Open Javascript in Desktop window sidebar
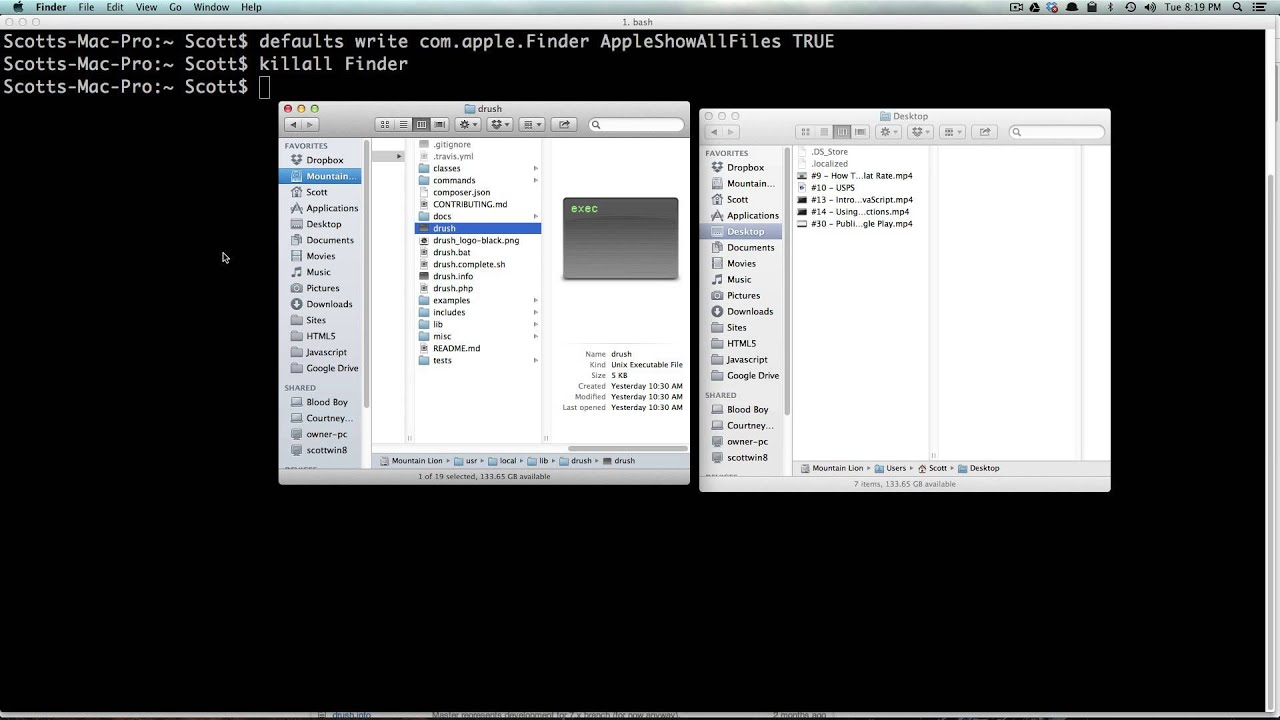The width and height of the screenshot is (1280, 720). [747, 360]
